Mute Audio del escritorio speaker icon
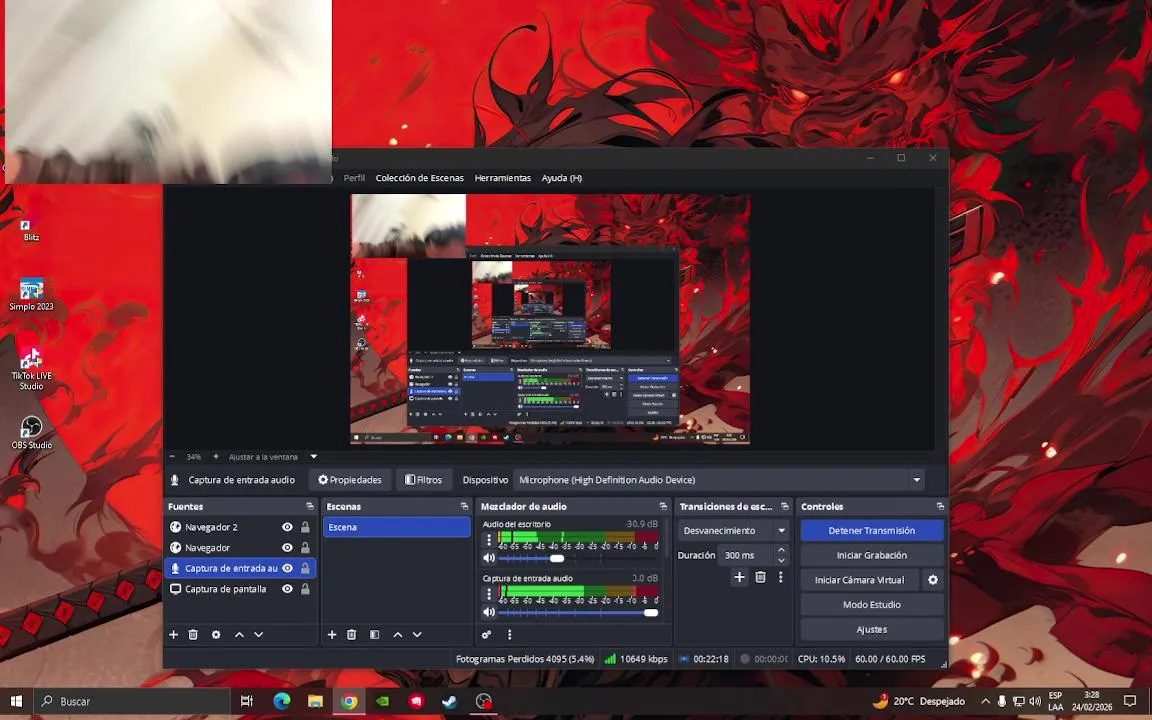The width and height of the screenshot is (1152, 720). 489,558
